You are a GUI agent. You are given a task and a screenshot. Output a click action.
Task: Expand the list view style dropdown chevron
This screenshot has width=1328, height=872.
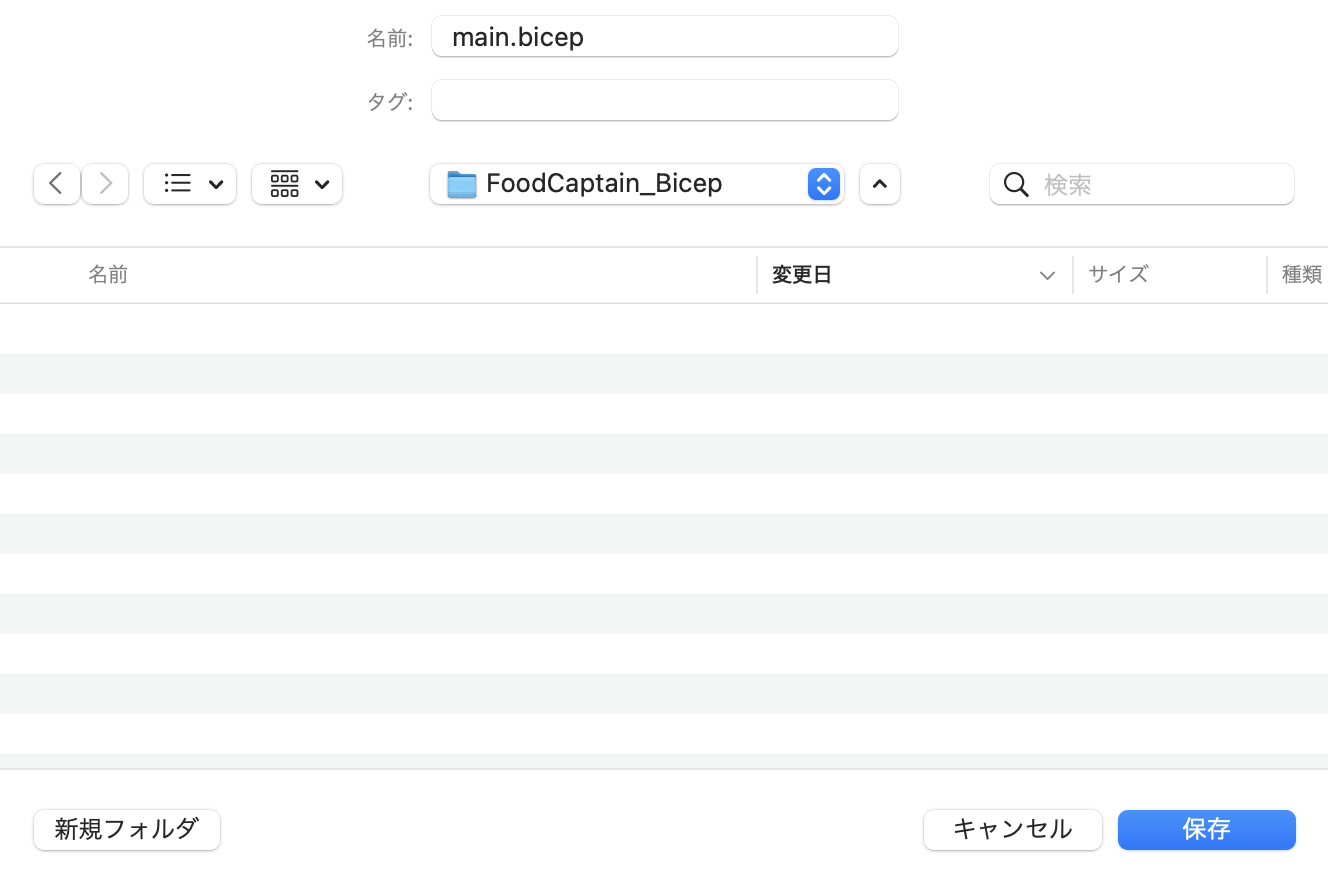[x=216, y=184]
